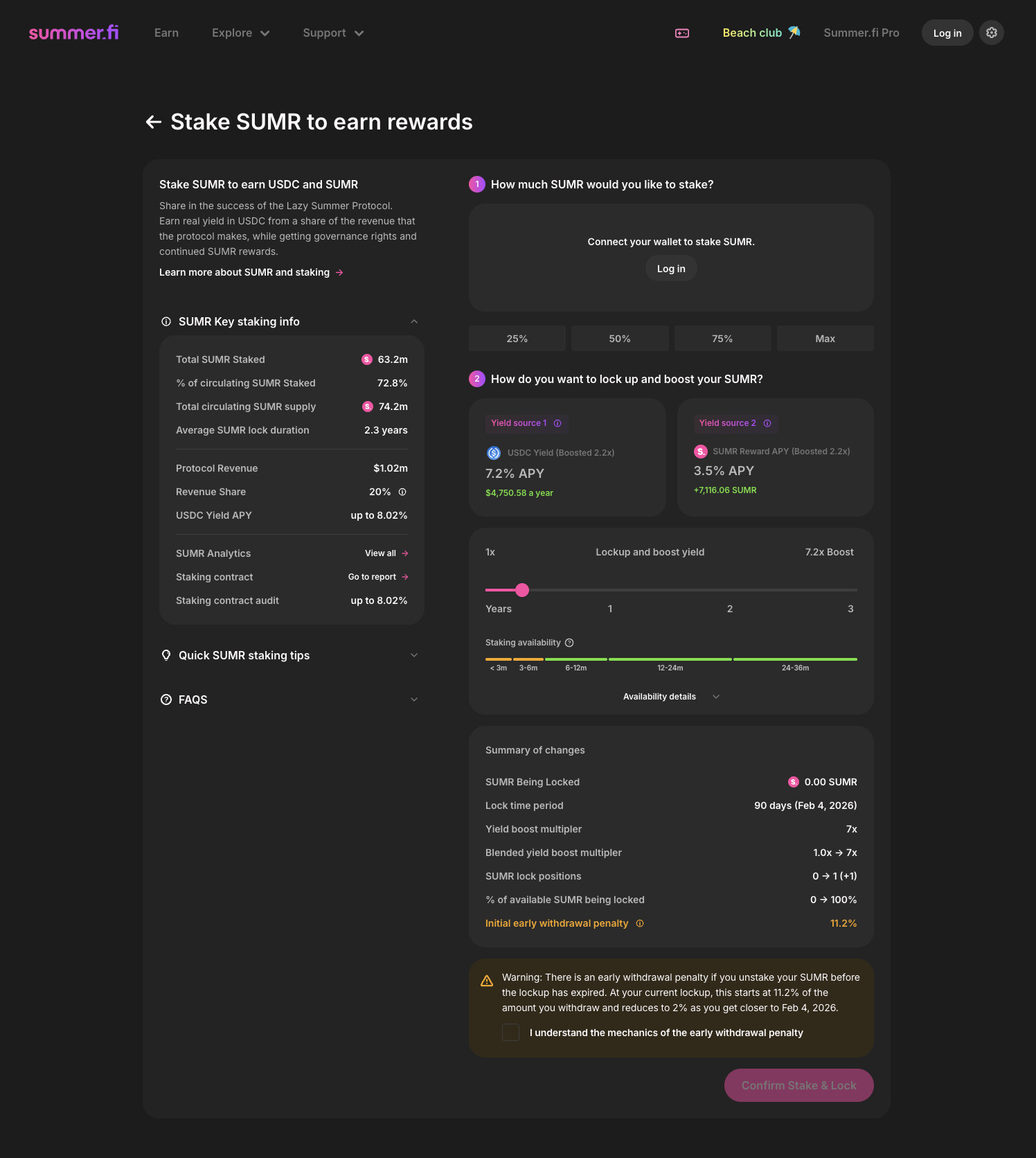Click the Yield source 1 info icon
The image size is (1036, 1158).
tap(557, 423)
